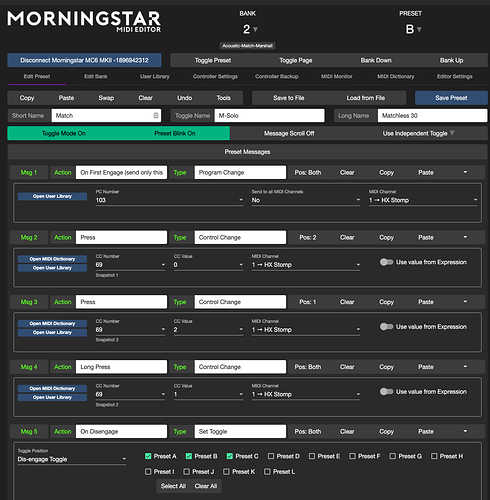
Task: Check the Preset G checkbox
Action: [393, 456]
